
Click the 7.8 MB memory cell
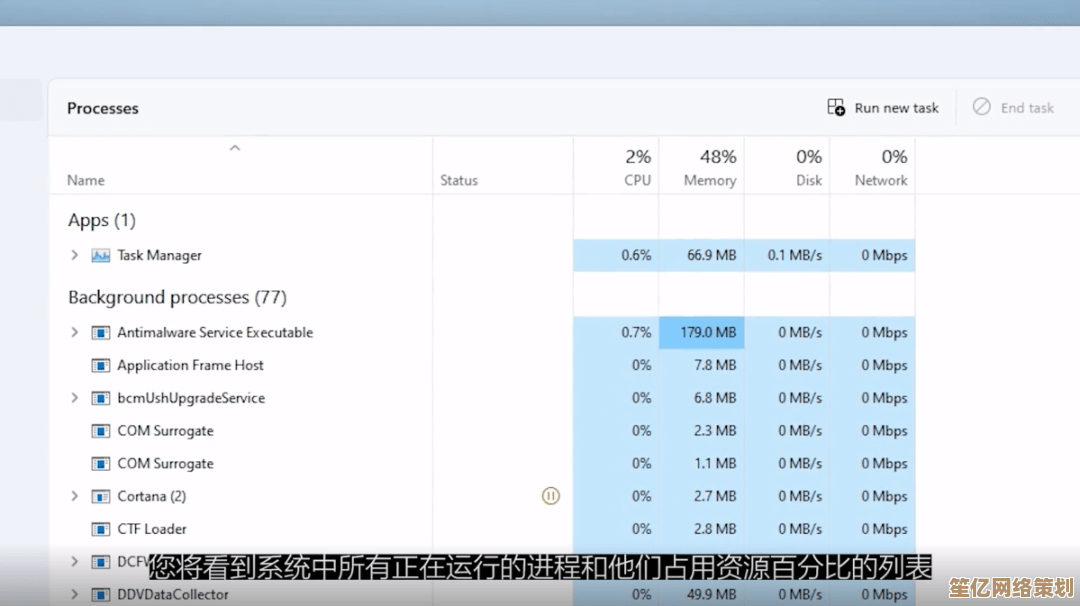click(x=702, y=366)
